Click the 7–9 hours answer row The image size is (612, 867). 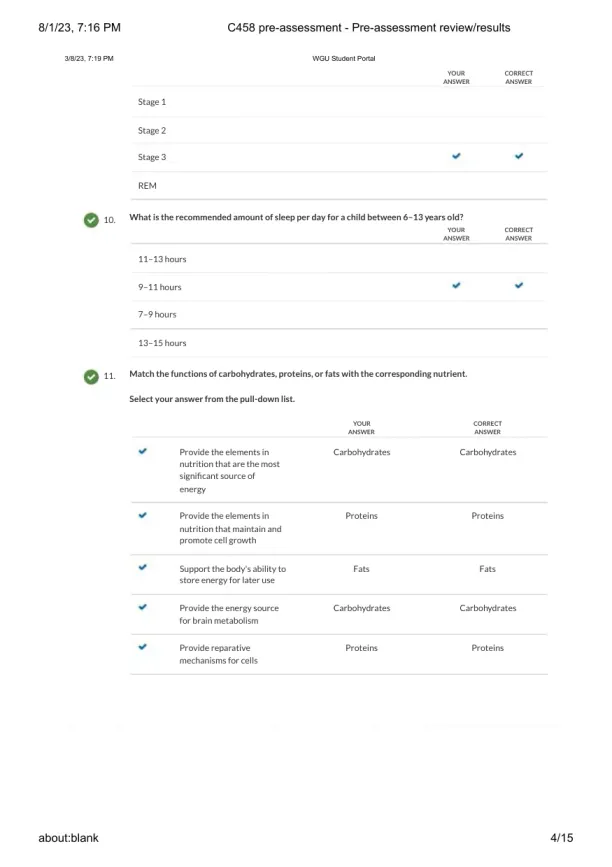click(x=157, y=315)
